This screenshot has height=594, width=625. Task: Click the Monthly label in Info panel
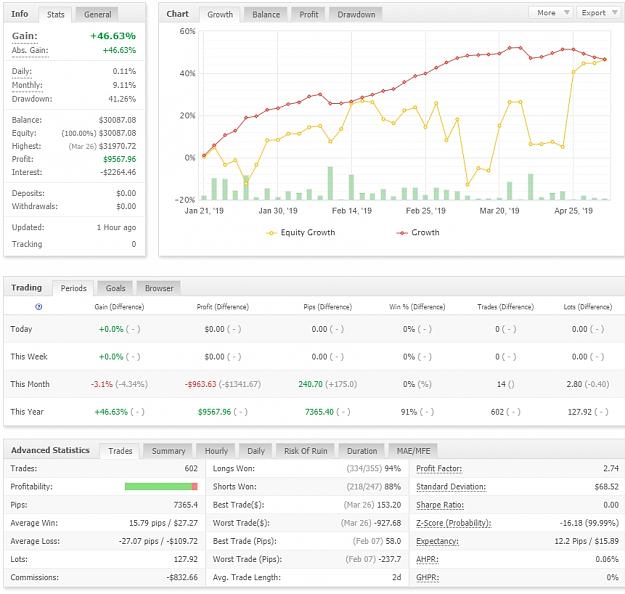point(27,85)
